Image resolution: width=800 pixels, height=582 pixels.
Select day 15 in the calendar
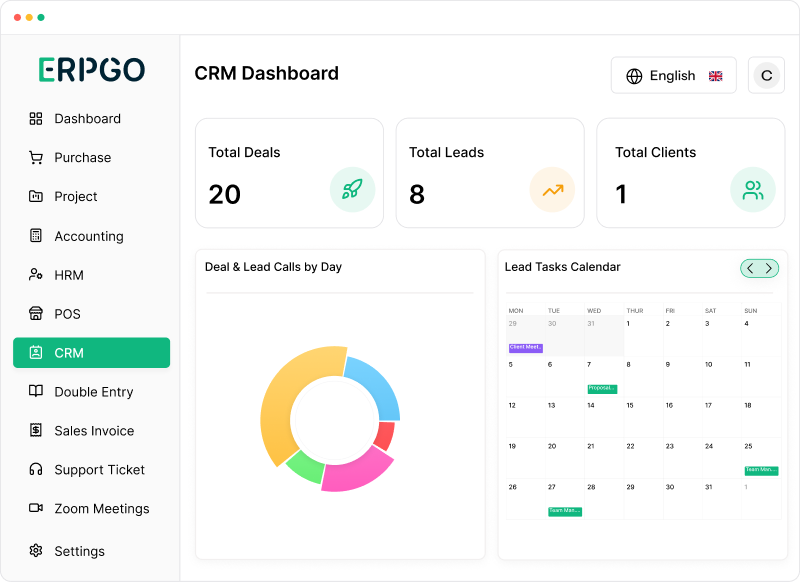pyautogui.click(x=630, y=406)
